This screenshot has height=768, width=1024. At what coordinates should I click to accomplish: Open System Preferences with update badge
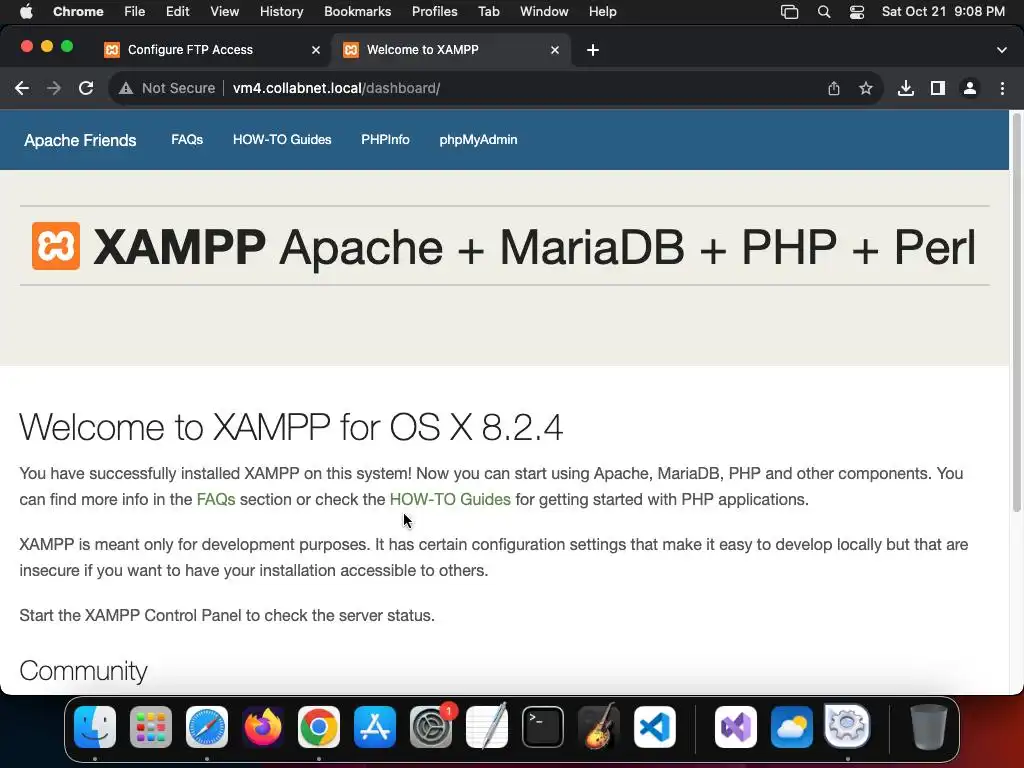point(431,727)
